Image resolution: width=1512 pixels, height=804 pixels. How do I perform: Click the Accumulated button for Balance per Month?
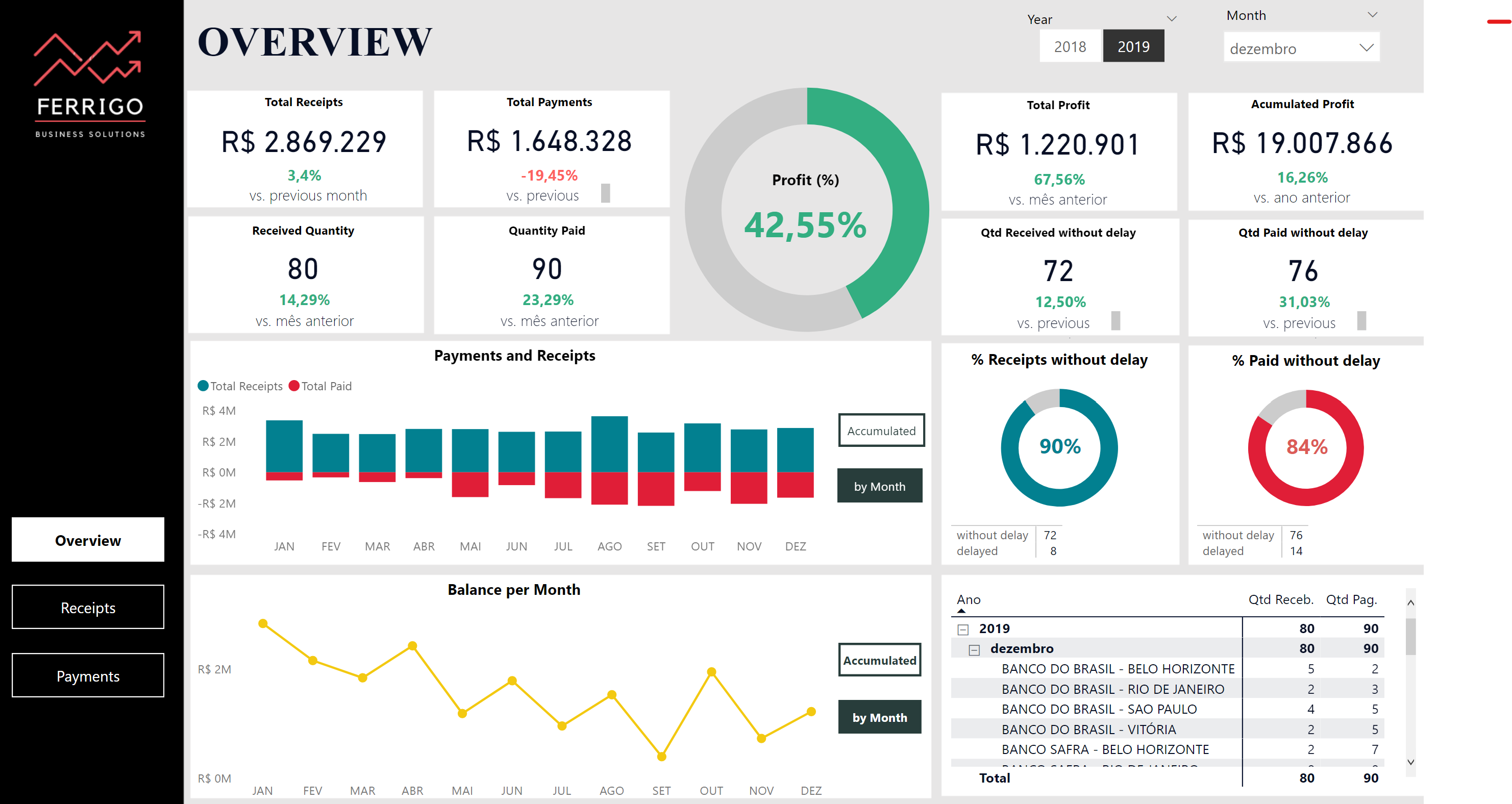click(879, 660)
